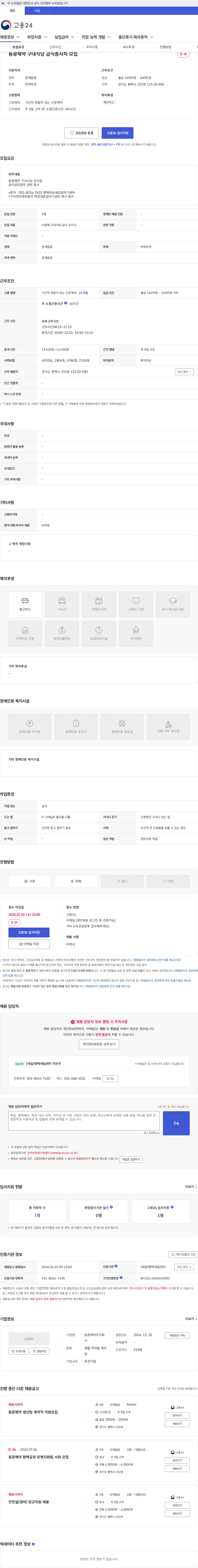This screenshot has height=1568, width=198.
Task: Click top 고용24 입사지원 button
Action: tap(118, 133)
